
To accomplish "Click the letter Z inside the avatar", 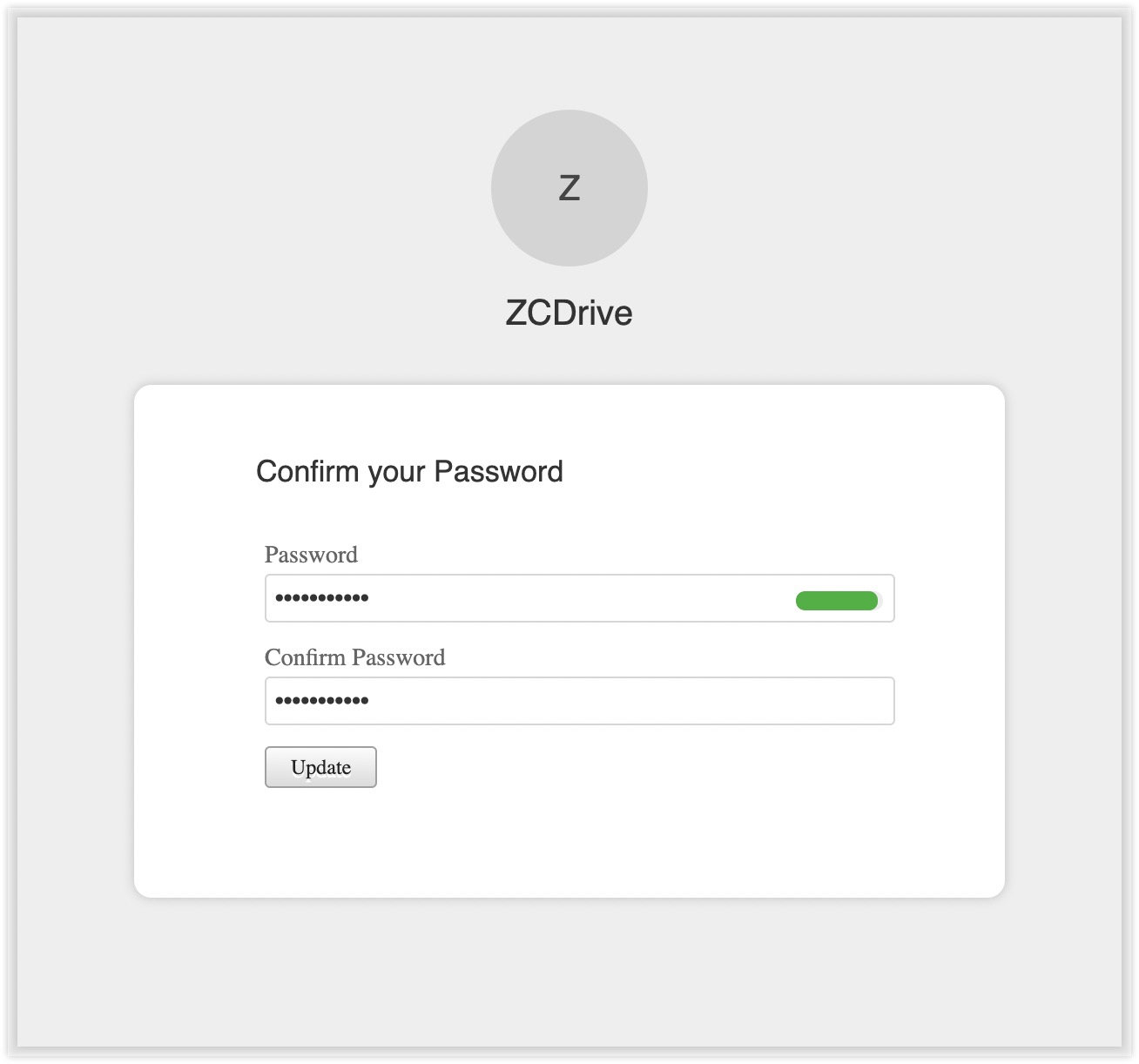I will (x=569, y=188).
